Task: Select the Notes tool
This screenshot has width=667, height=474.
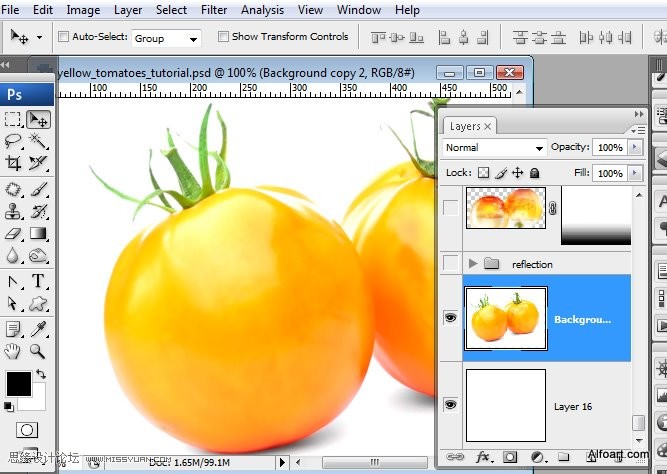Action: pyautogui.click(x=13, y=329)
